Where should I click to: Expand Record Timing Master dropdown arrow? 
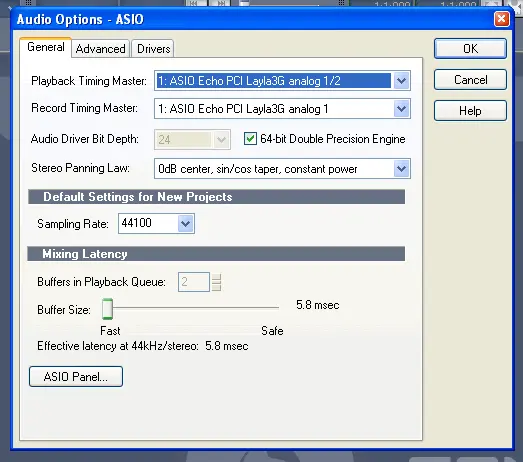tap(401, 108)
